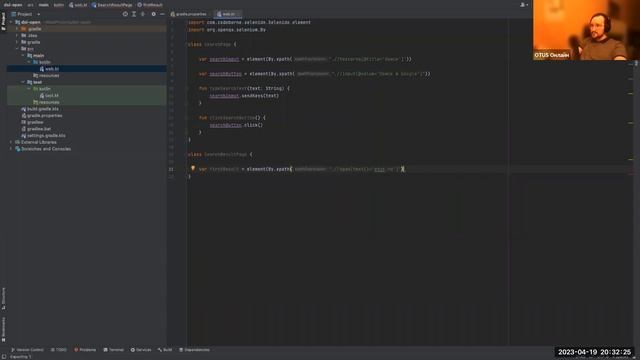640x360 pixels.
Task: Open Problems tool window
Action: (x=85, y=350)
